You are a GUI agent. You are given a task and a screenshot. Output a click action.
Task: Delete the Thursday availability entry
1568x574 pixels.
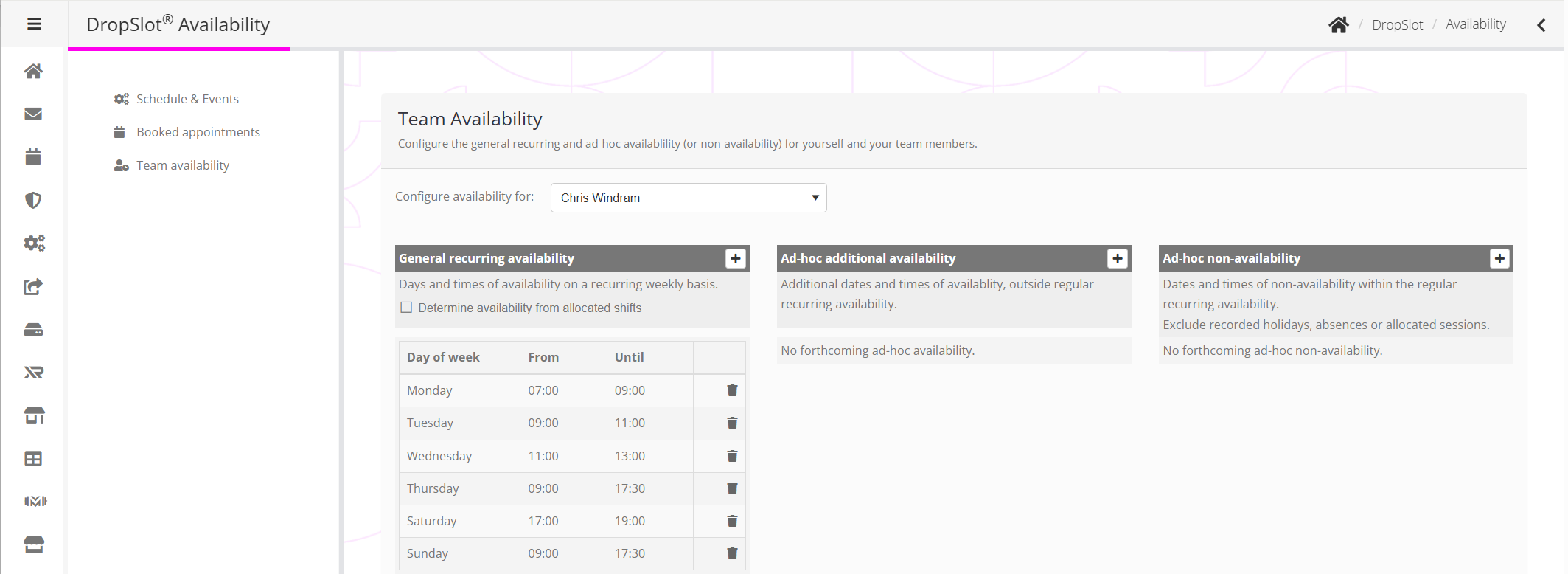coord(732,488)
